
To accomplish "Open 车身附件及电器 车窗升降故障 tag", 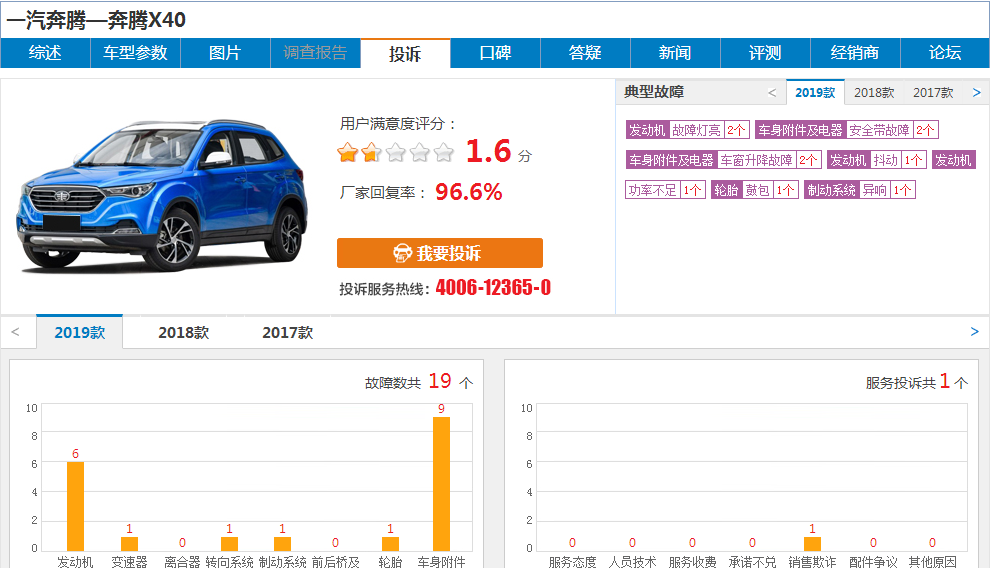I will pyautogui.click(x=724, y=160).
